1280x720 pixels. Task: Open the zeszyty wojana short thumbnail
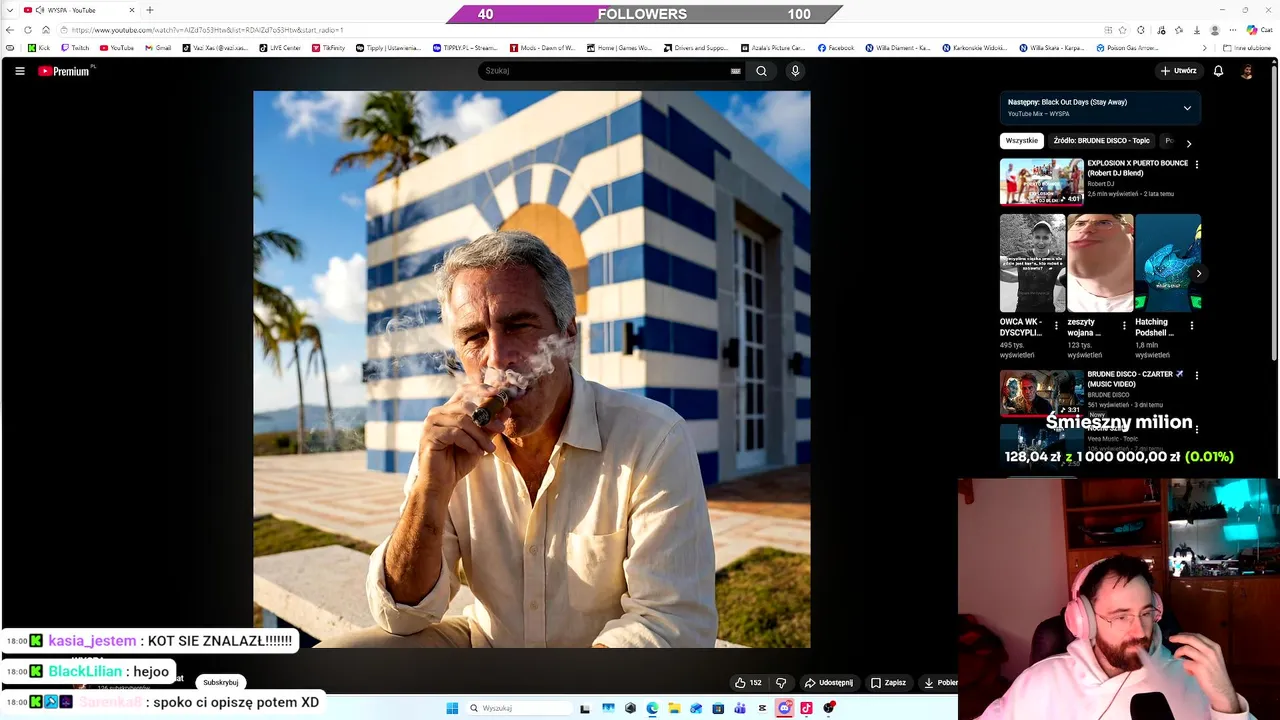click(x=1100, y=263)
